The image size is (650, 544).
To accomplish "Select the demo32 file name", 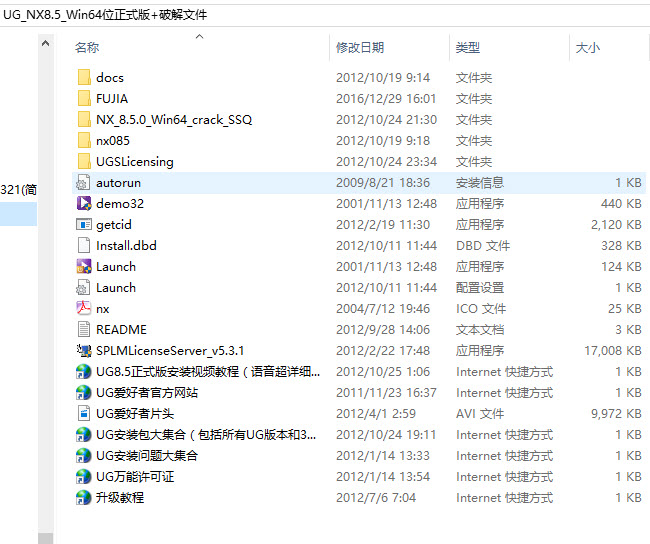I will [x=120, y=204].
